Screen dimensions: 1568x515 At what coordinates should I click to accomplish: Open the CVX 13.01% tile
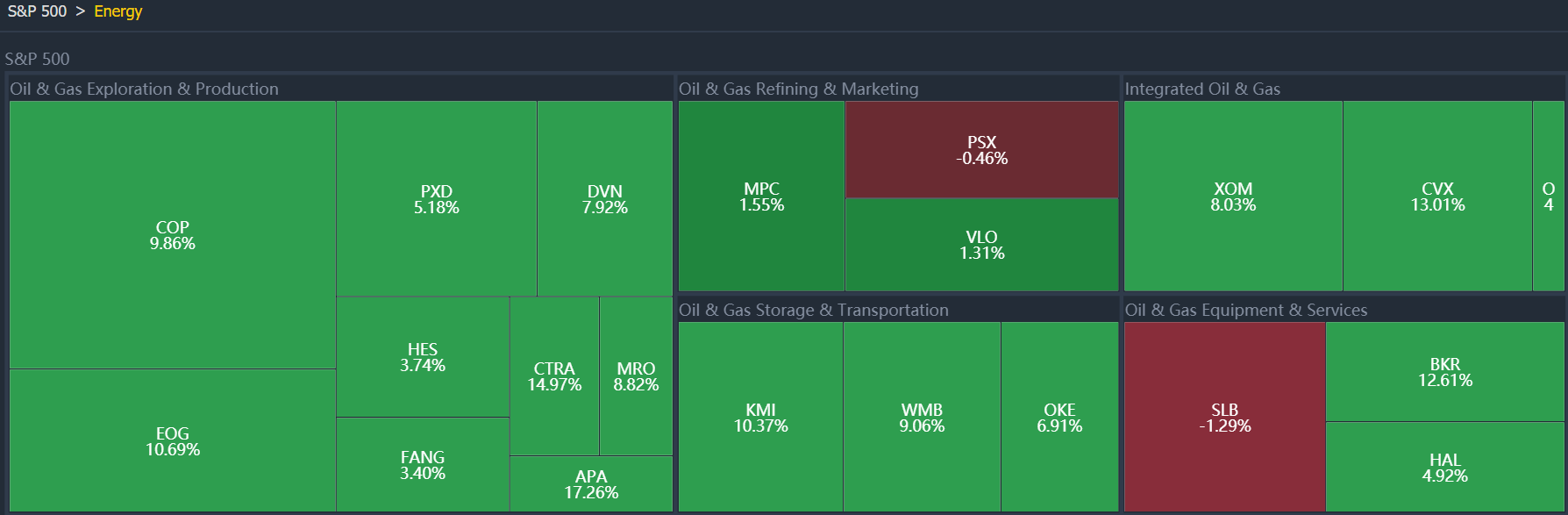(1436, 196)
